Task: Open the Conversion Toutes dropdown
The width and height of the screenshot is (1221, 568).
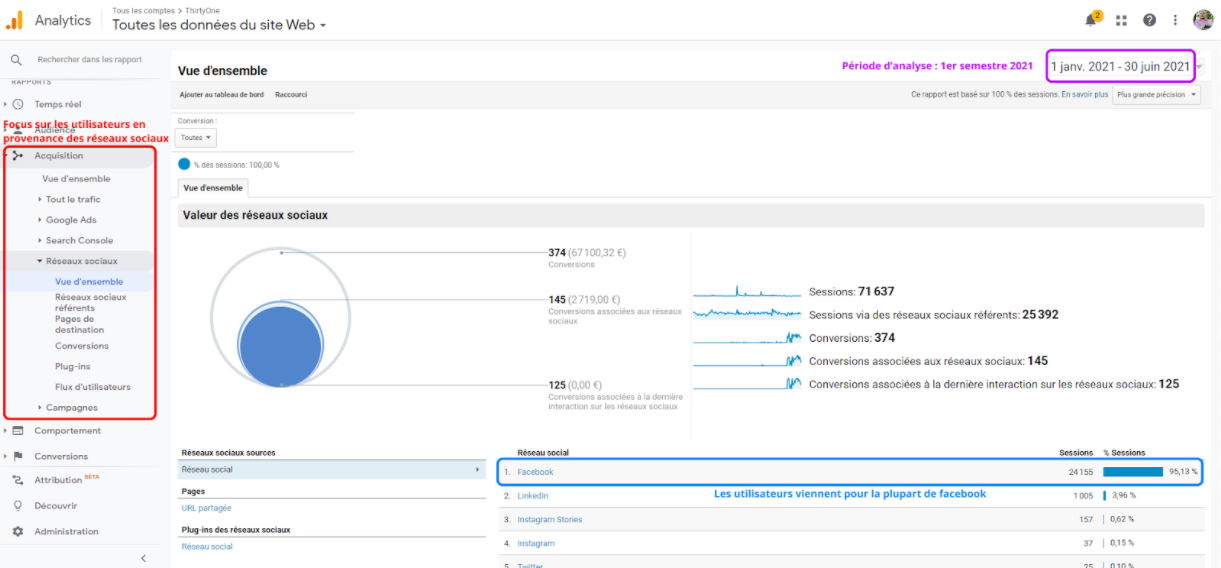Action: [195, 138]
